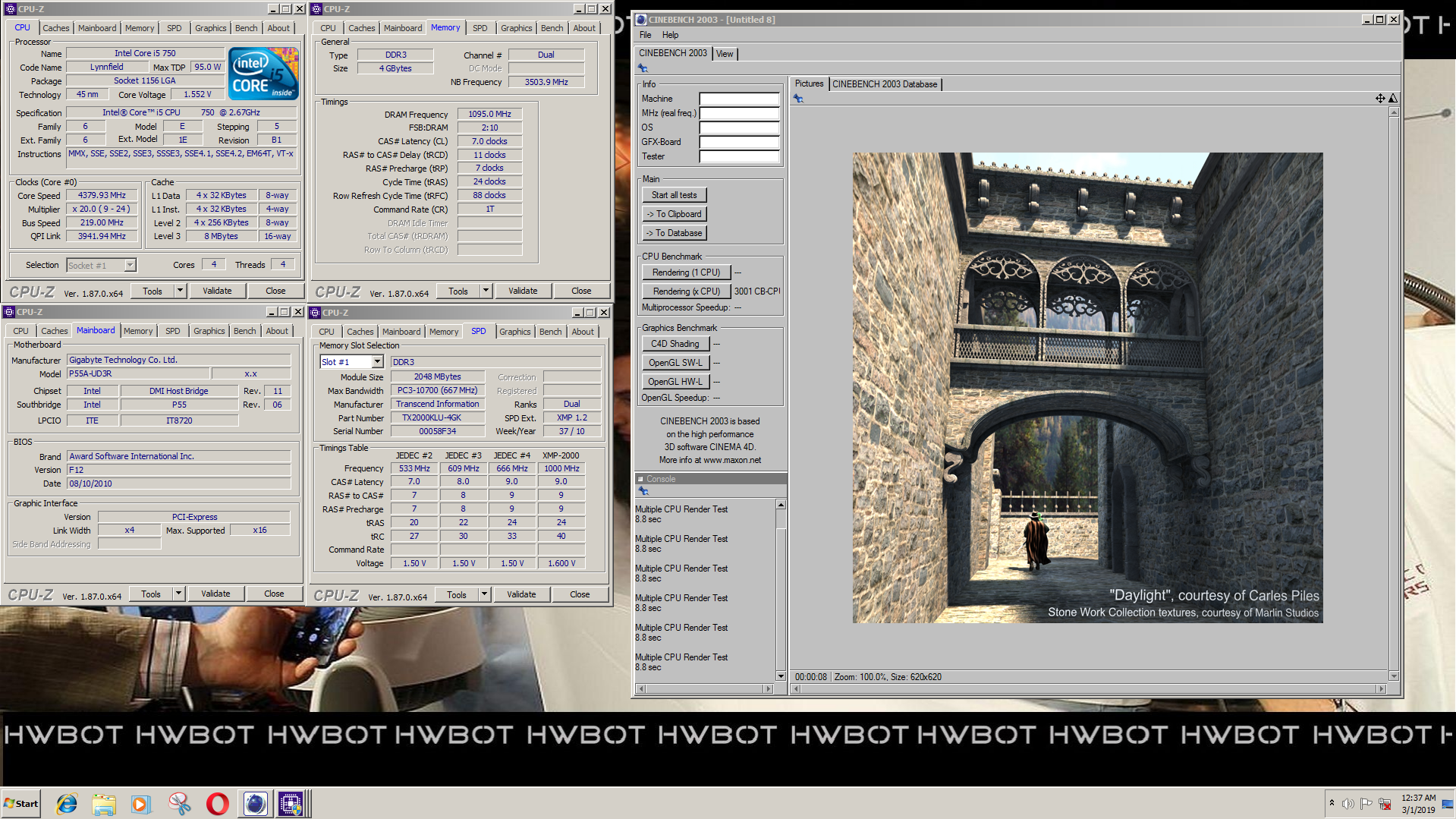Click the move-picture cross arrows icon
1456x819 pixels.
[1380, 99]
